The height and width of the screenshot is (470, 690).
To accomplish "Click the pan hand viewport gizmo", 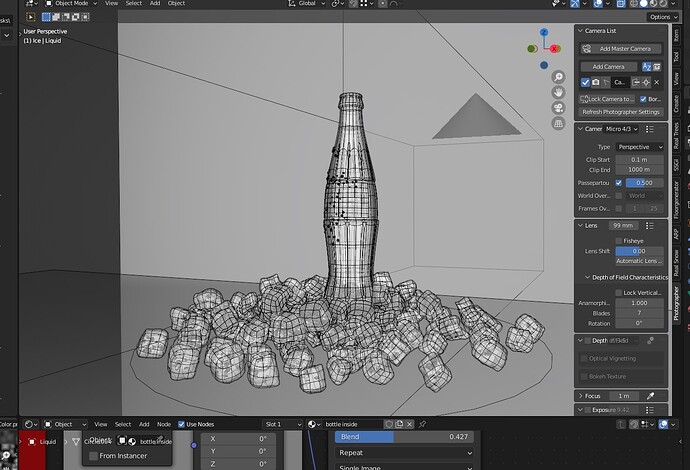I will coord(558,92).
